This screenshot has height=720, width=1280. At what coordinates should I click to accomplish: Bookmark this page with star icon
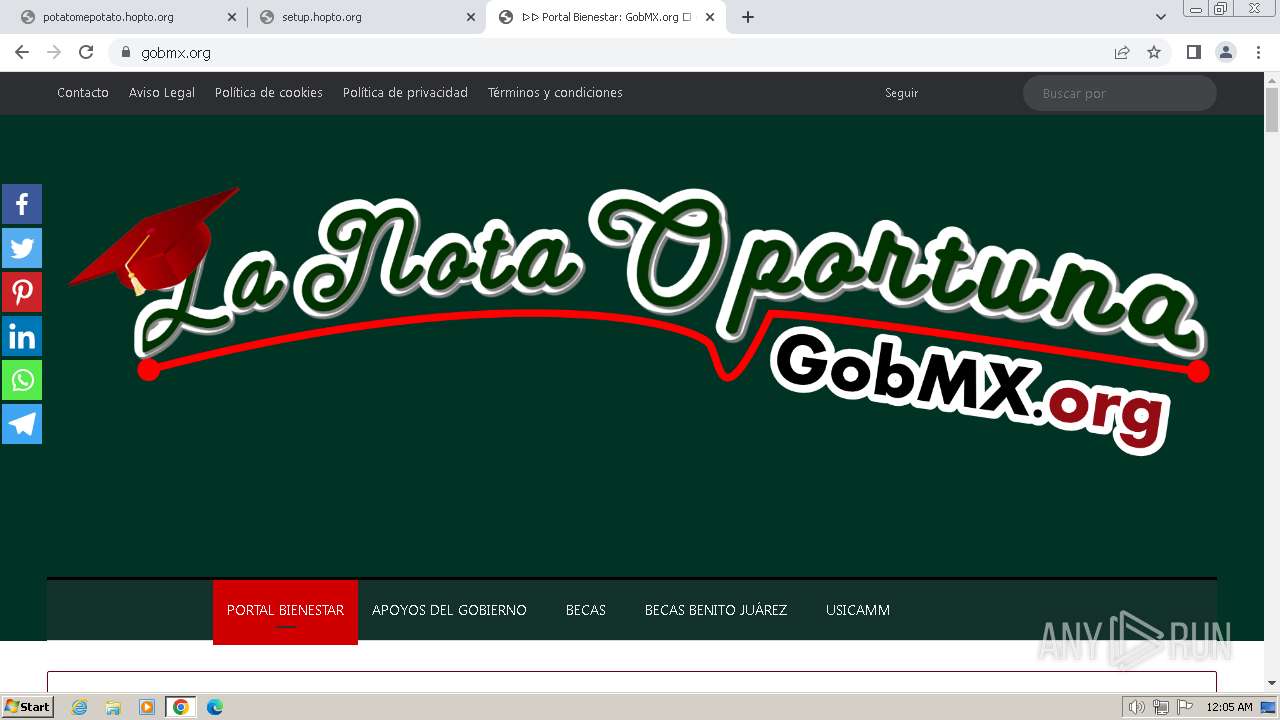point(1154,52)
